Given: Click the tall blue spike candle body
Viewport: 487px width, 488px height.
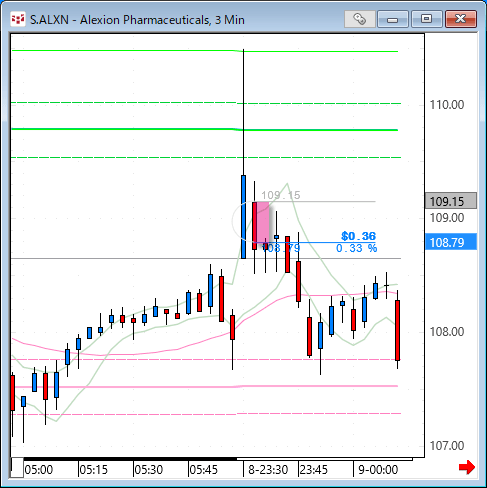Looking at the screenshot, I should pos(243,217).
